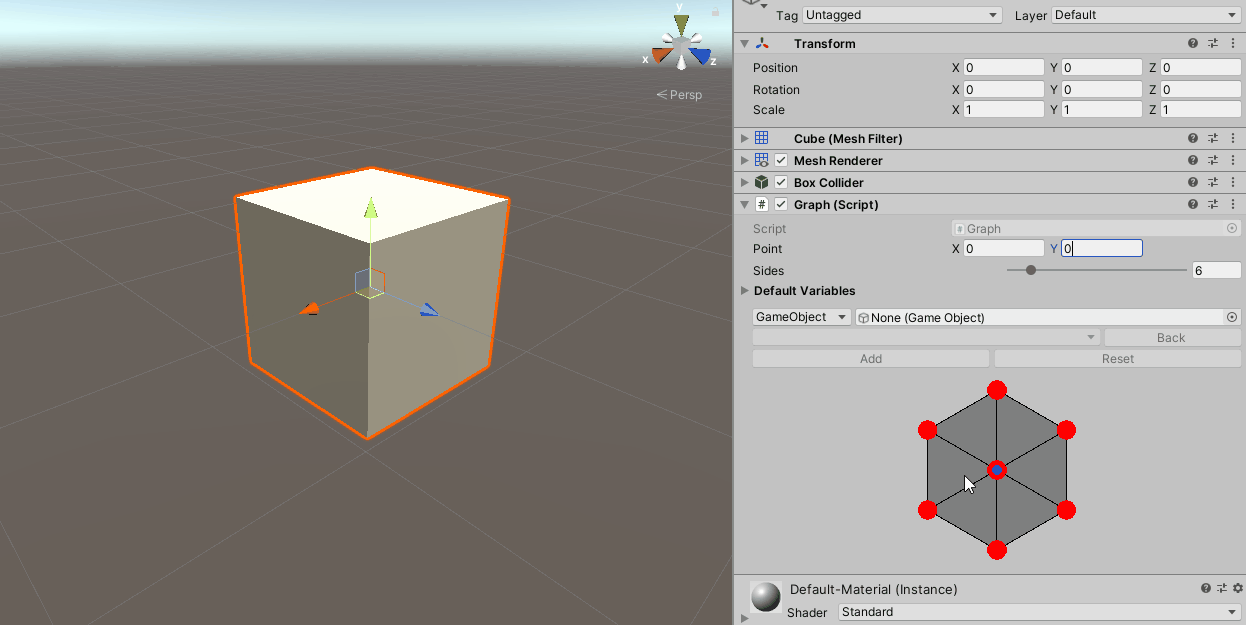Toggle the Box Collider enabled checkbox

781,182
